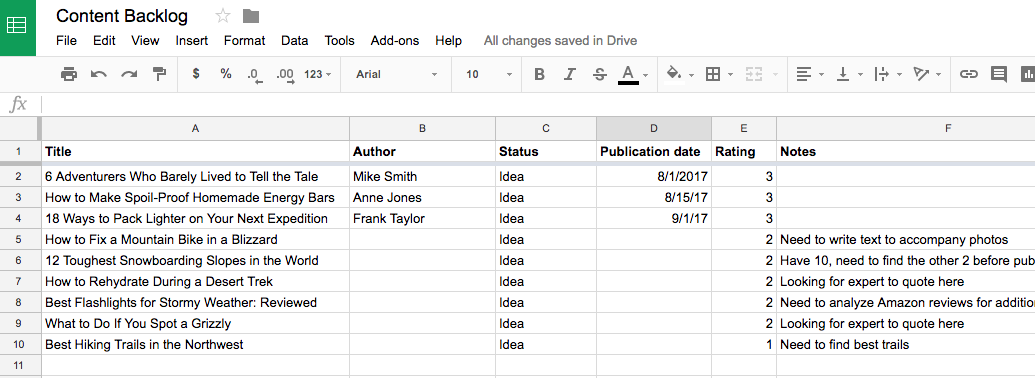Open text rotation options
The image size is (1035, 378).
click(x=921, y=75)
